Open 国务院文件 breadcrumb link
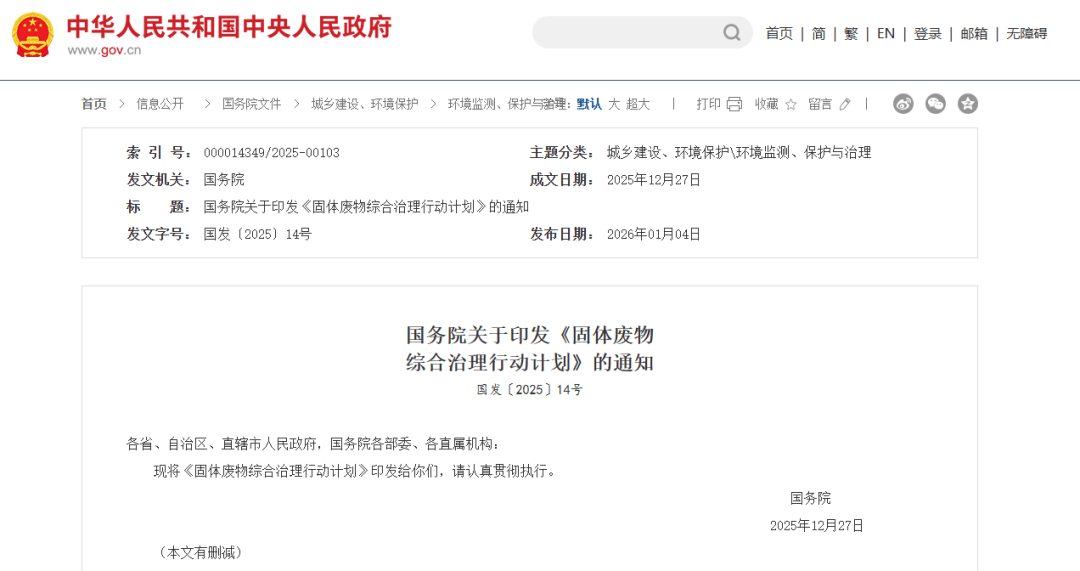 251,104
